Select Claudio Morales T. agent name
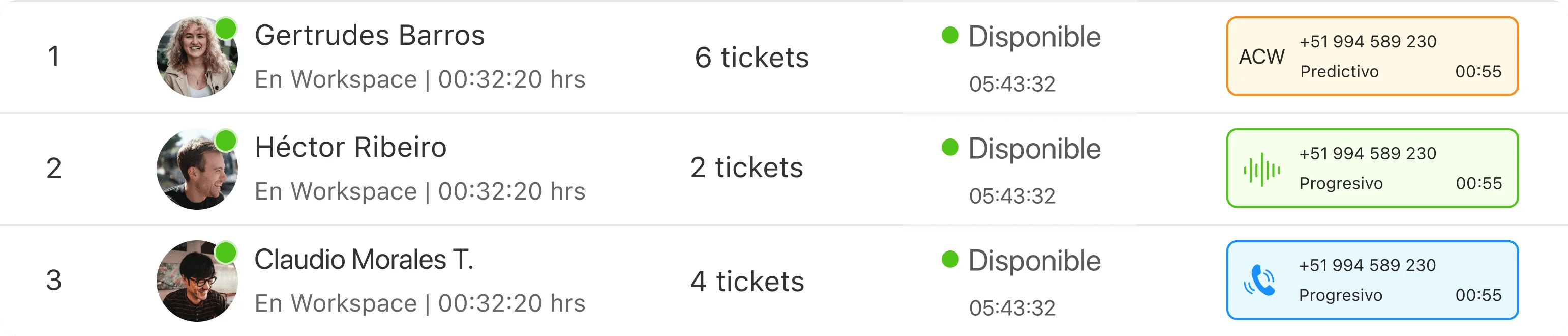1568x336 pixels. [364, 260]
